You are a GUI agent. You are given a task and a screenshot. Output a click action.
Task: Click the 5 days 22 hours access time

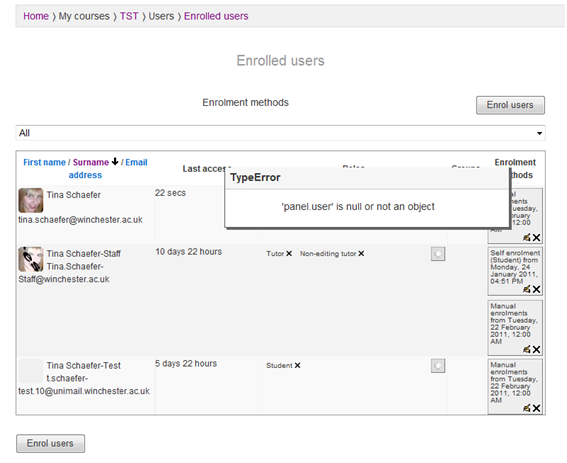pos(186,364)
